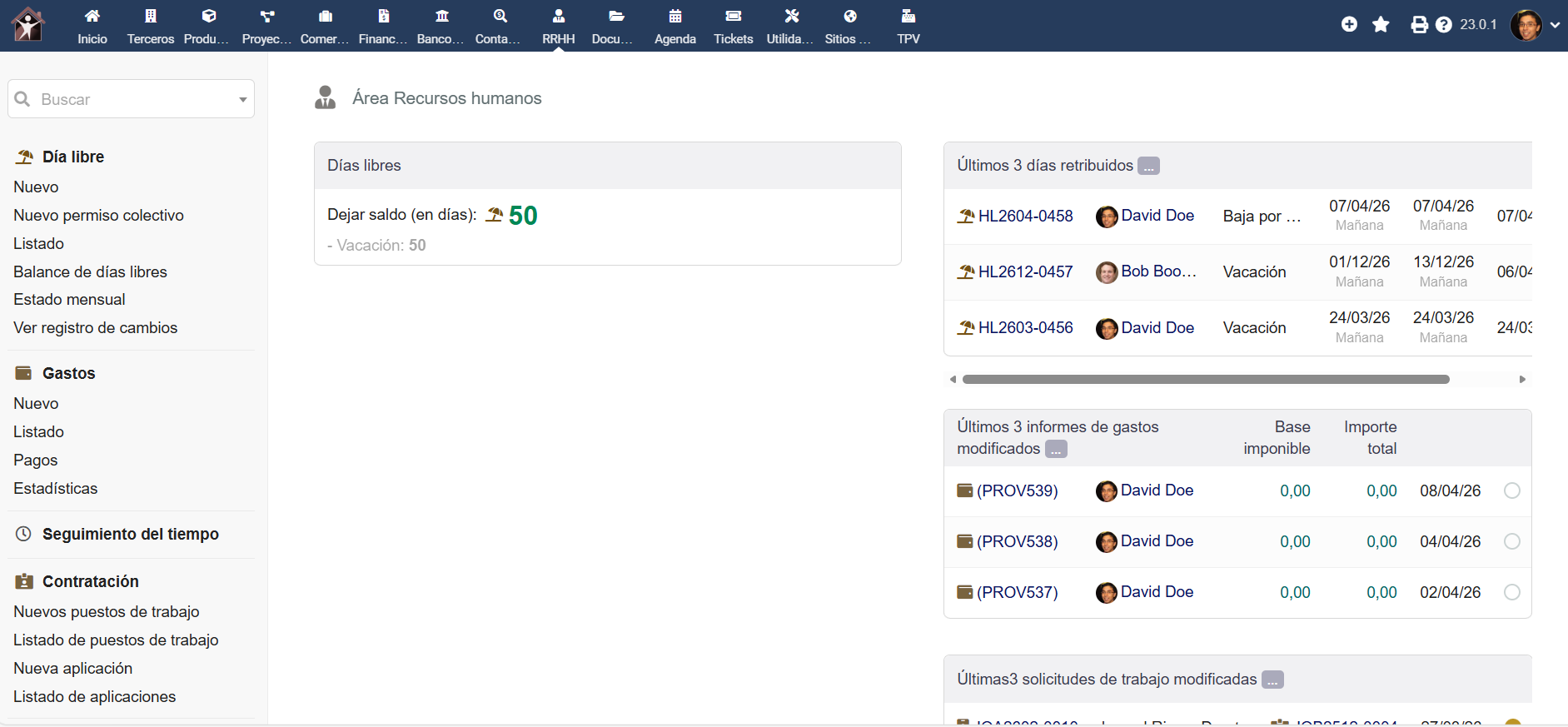This screenshot has width=1568, height=727.
Task: Open Balance de días libres
Action: click(90, 271)
